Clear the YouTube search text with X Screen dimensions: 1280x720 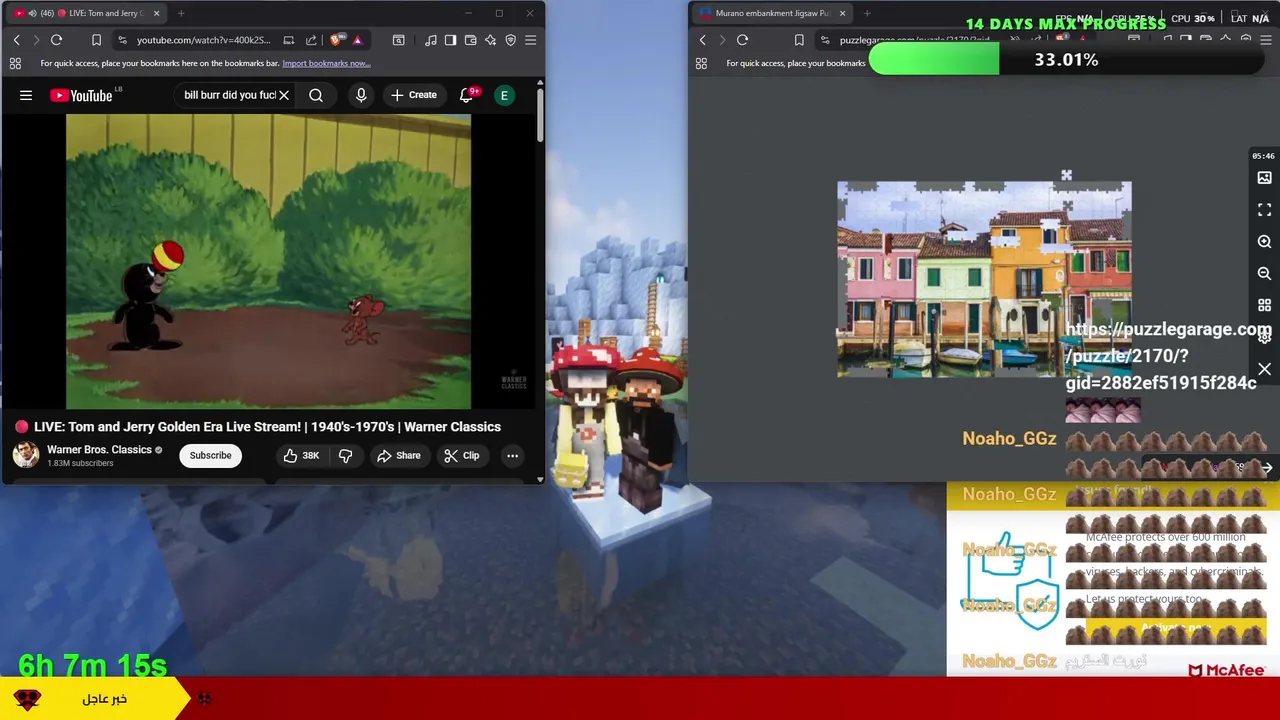(x=284, y=95)
